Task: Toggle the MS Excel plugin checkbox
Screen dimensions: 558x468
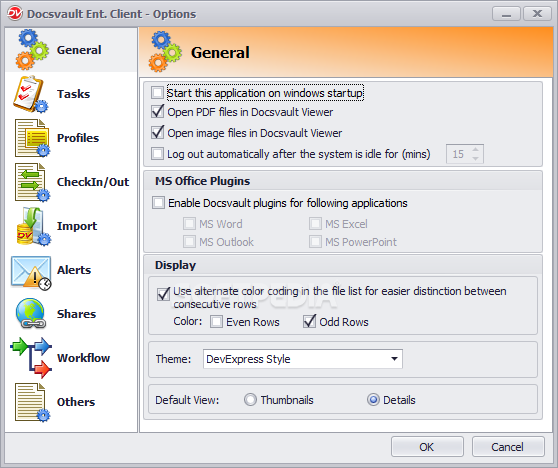Action: tap(315, 224)
